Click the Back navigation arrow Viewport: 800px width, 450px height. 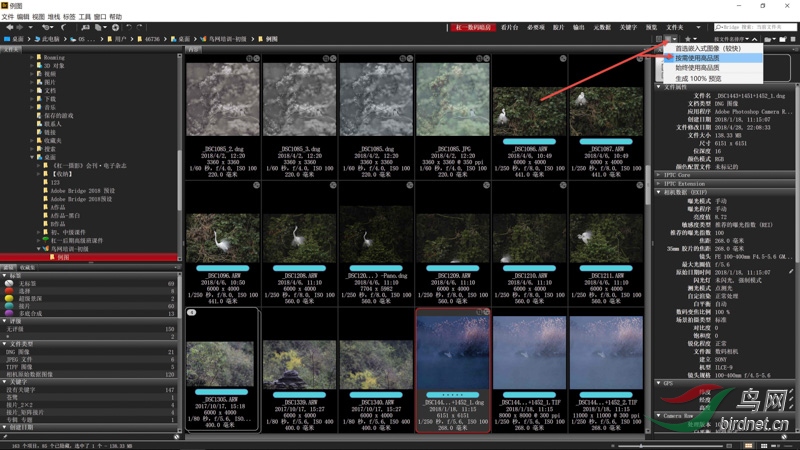(8, 27)
